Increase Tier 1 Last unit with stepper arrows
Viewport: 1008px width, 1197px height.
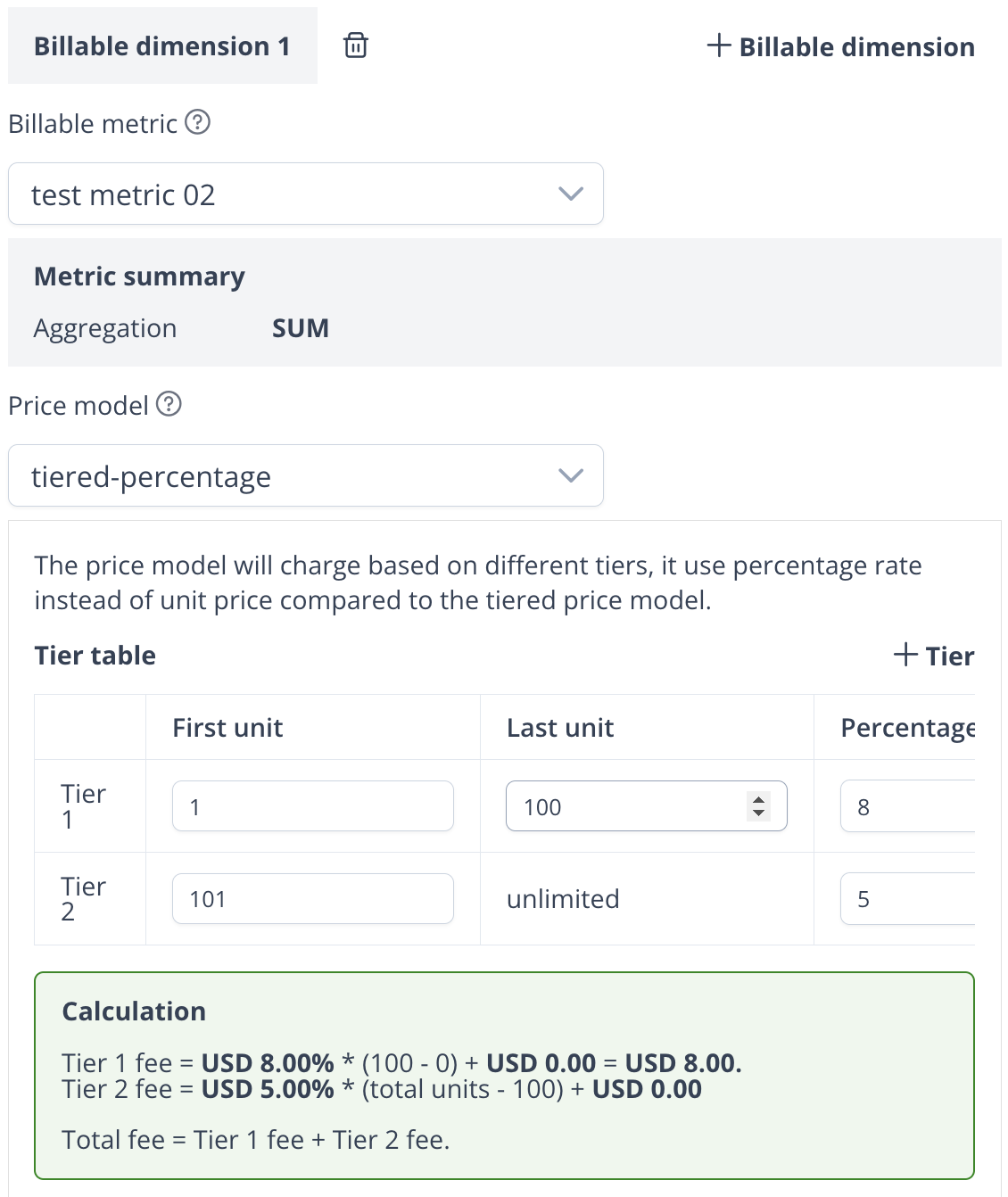[759, 799]
